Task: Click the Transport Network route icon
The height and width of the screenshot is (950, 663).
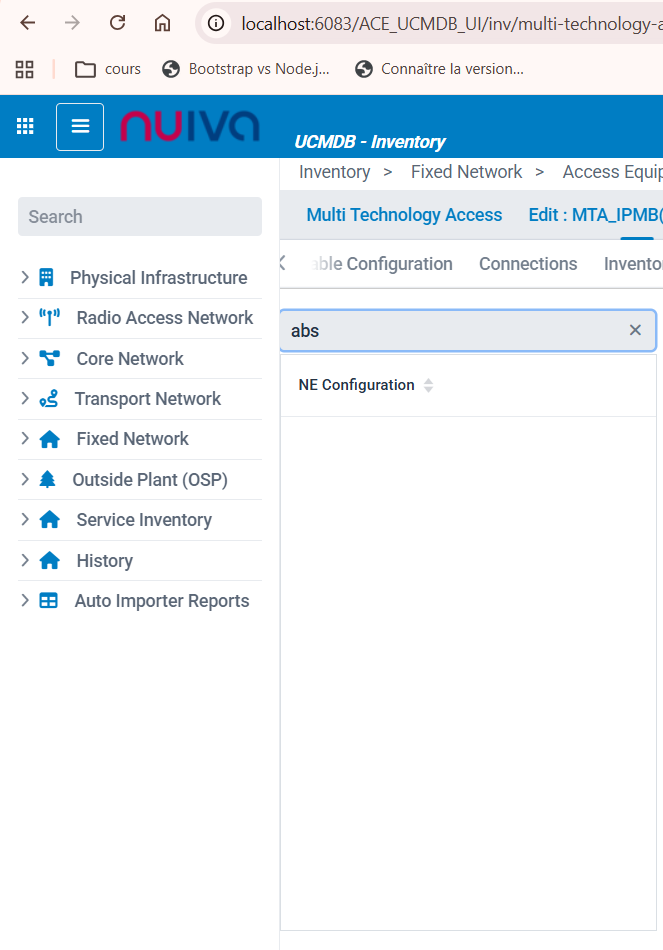Action: point(48,399)
